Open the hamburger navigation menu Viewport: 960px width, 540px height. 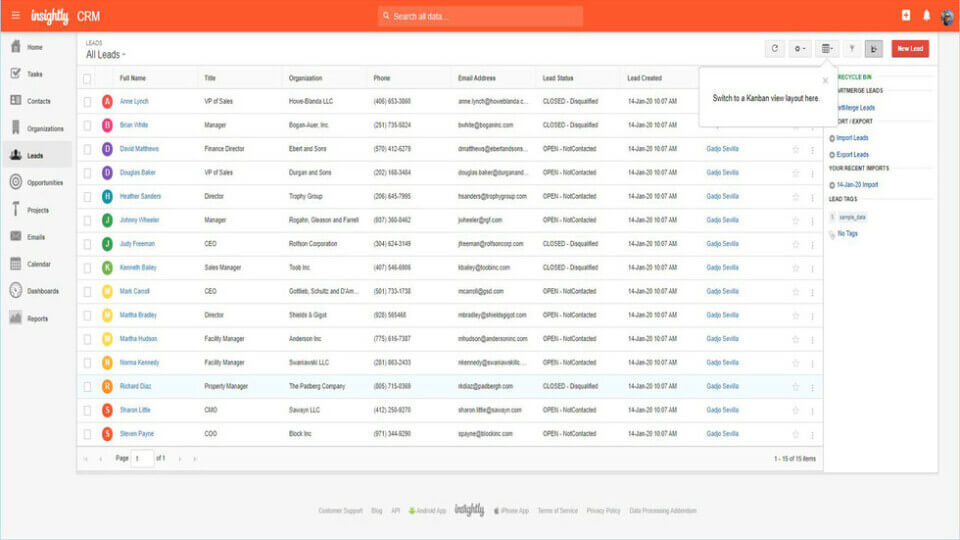pyautogui.click(x=16, y=15)
